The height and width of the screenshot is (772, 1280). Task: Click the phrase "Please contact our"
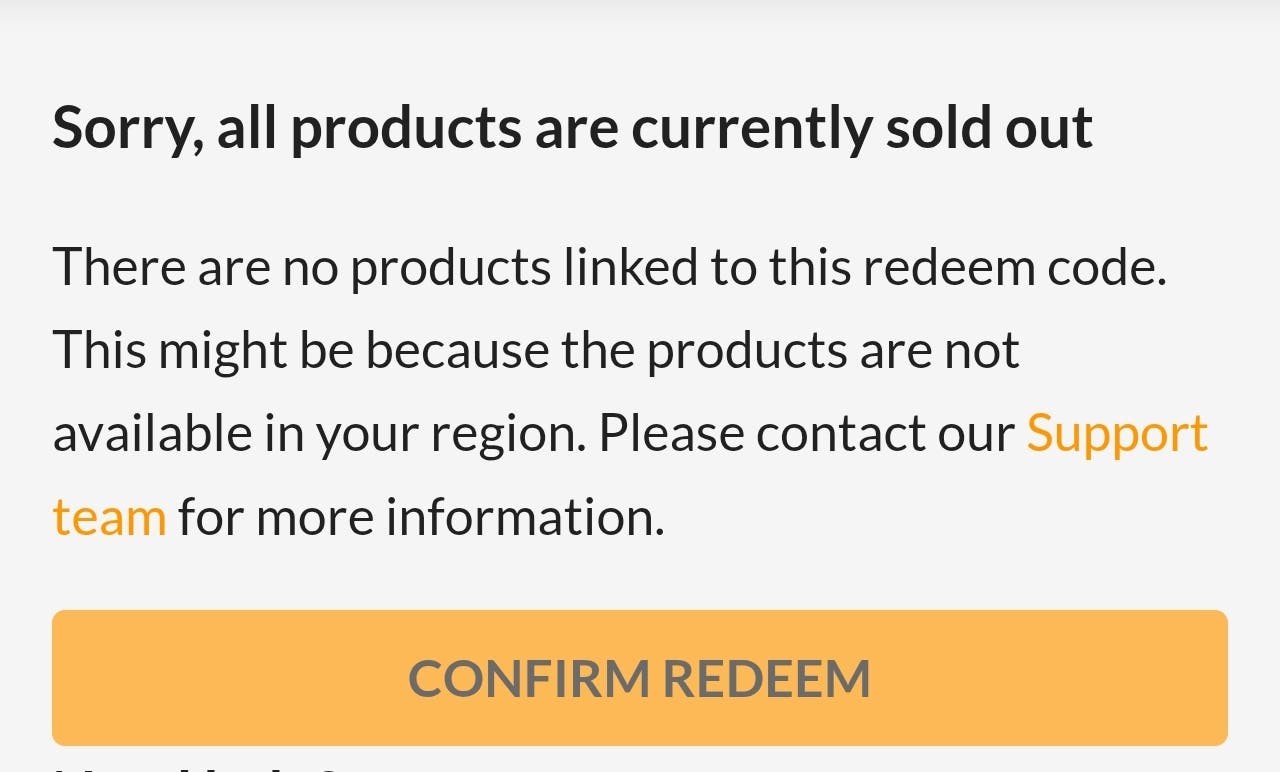tap(806, 433)
